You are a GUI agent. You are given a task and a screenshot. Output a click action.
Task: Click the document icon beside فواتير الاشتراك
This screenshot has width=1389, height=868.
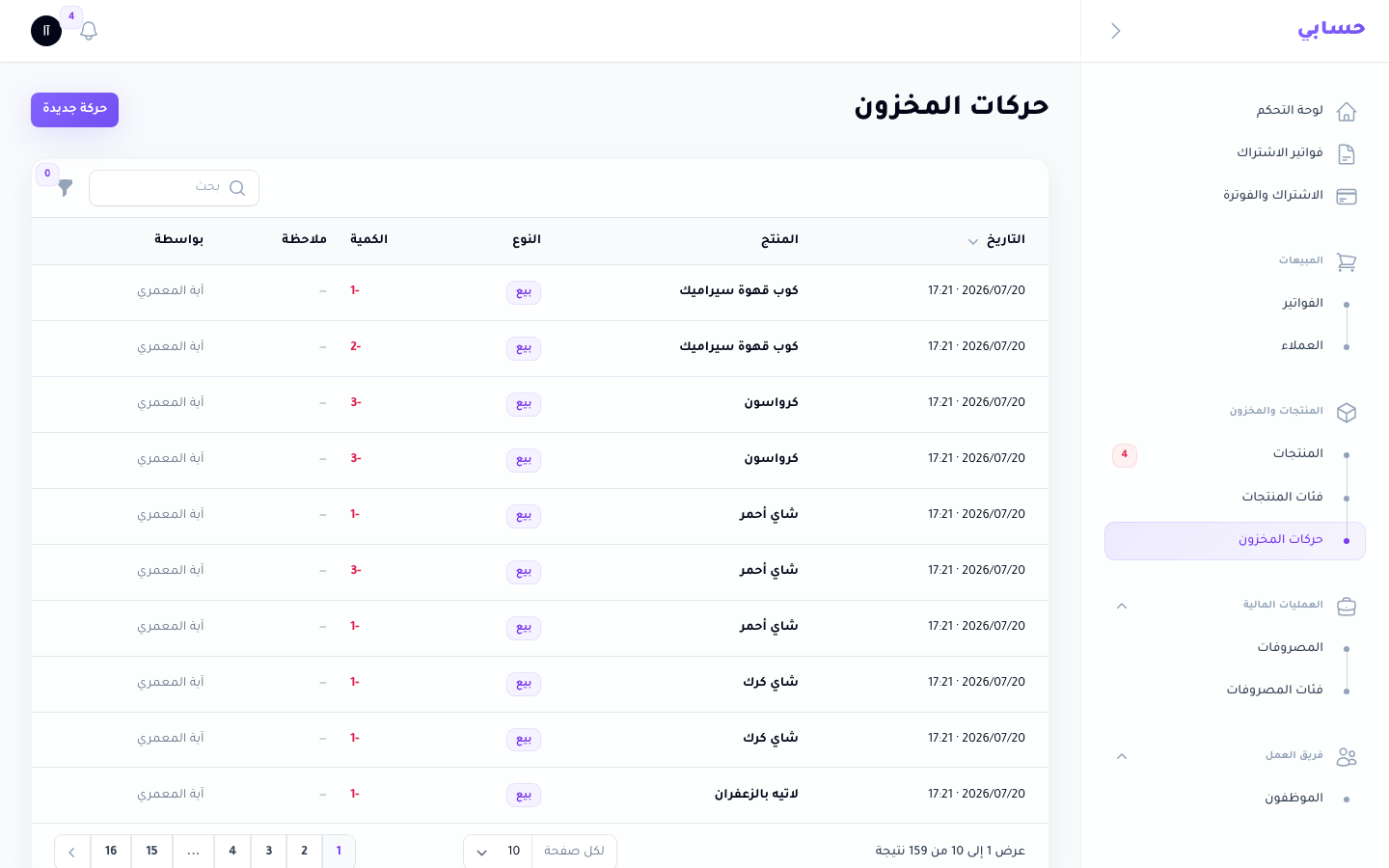(1347, 154)
